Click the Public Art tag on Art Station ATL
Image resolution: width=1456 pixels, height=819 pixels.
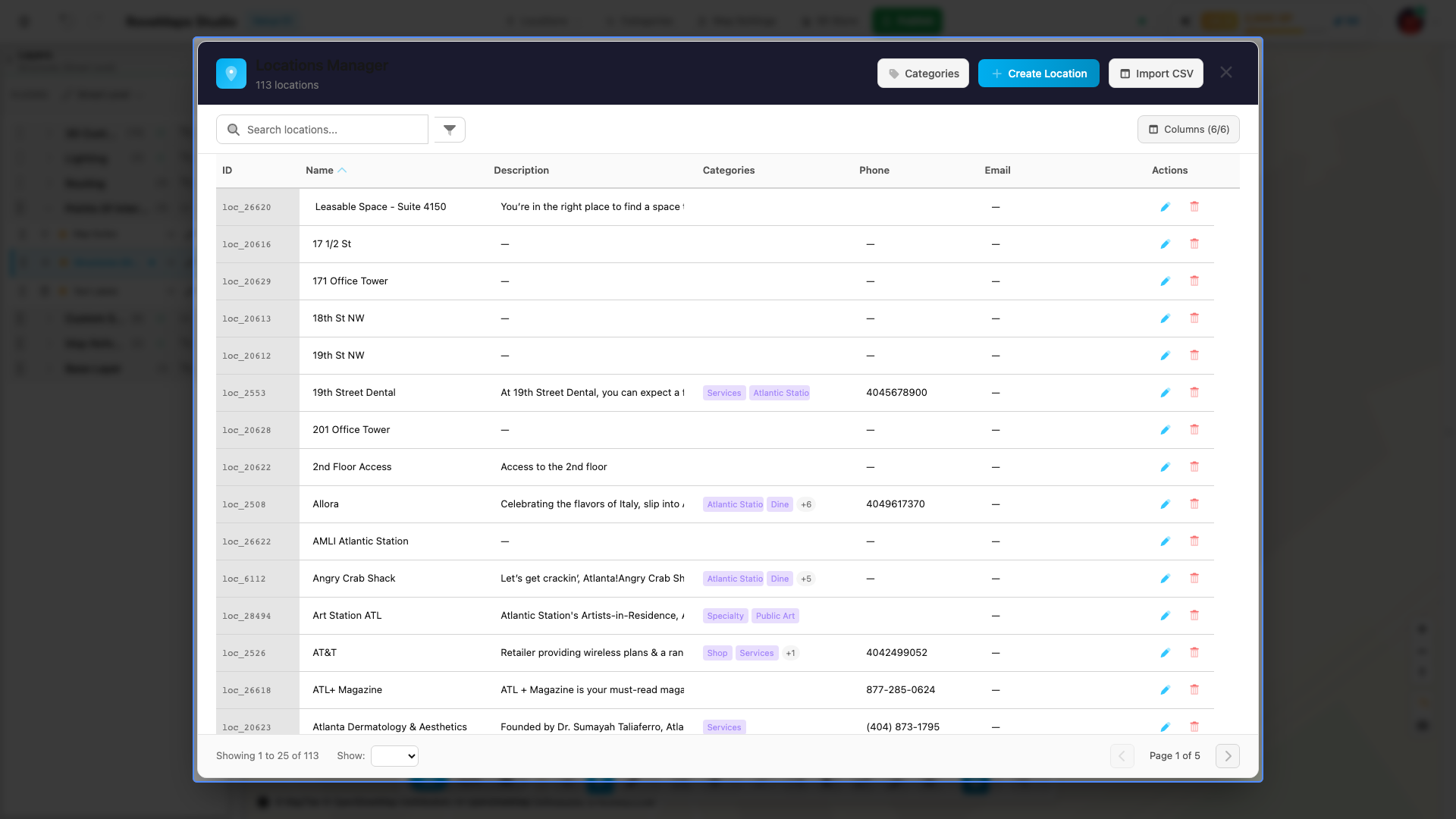click(775, 616)
